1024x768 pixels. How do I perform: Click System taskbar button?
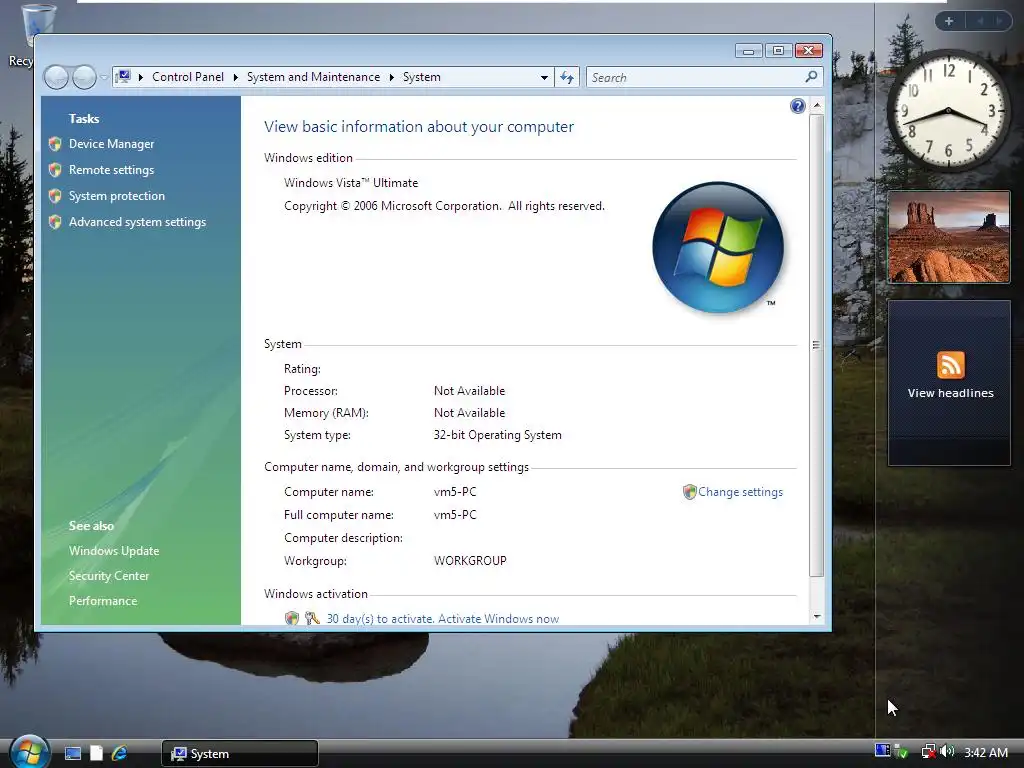pyautogui.click(x=240, y=754)
